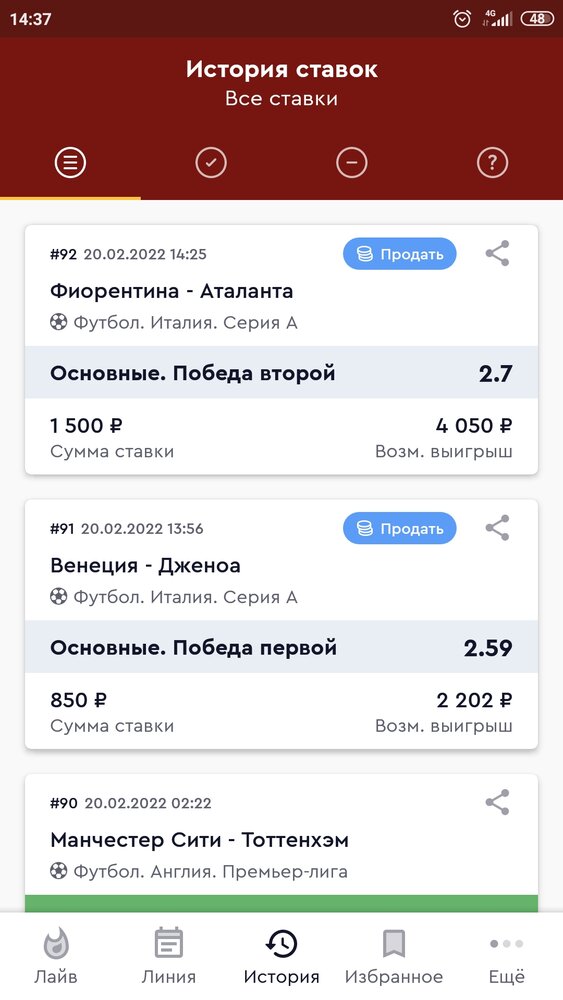Open the Лайв tab
Viewport: 563px width, 1000px height.
click(56, 955)
